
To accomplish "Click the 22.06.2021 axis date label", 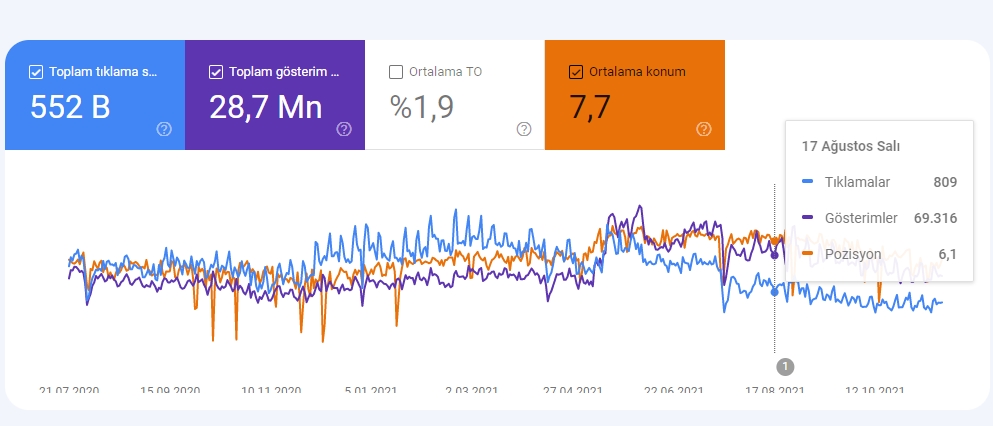I will [673, 390].
